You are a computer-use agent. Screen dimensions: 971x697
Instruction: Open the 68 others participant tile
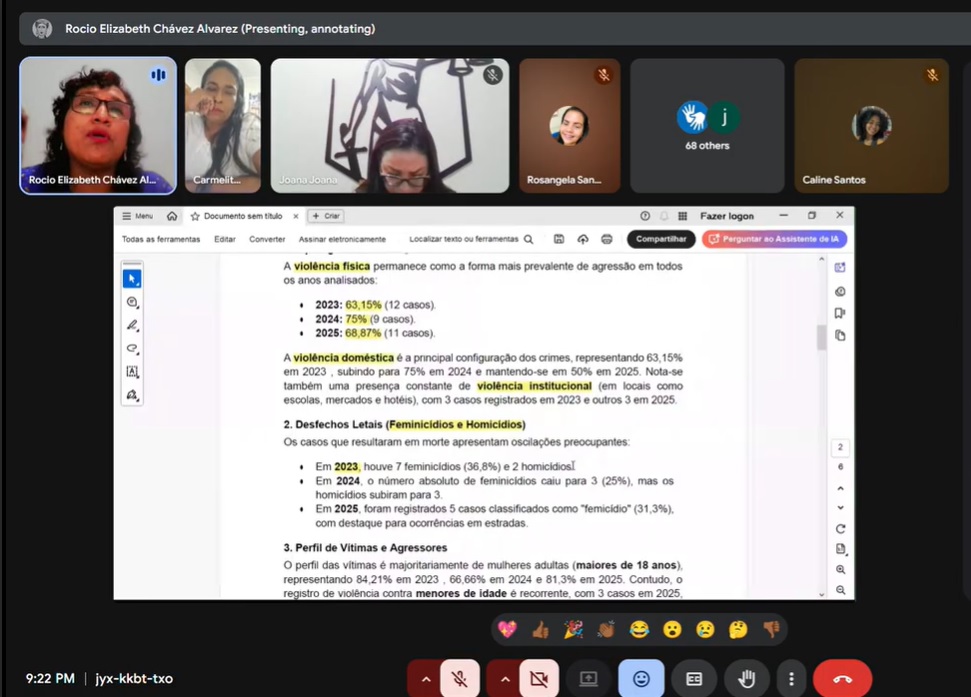point(707,126)
